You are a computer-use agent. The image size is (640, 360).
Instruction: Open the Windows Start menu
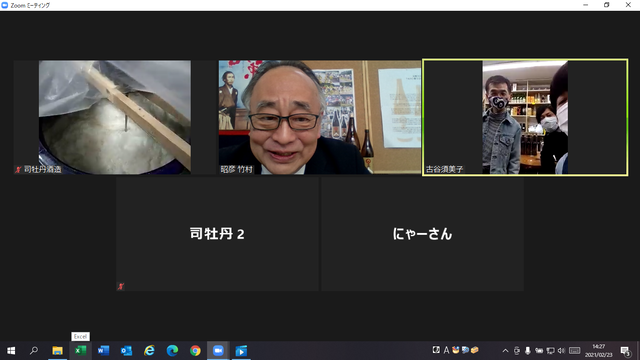11,351
